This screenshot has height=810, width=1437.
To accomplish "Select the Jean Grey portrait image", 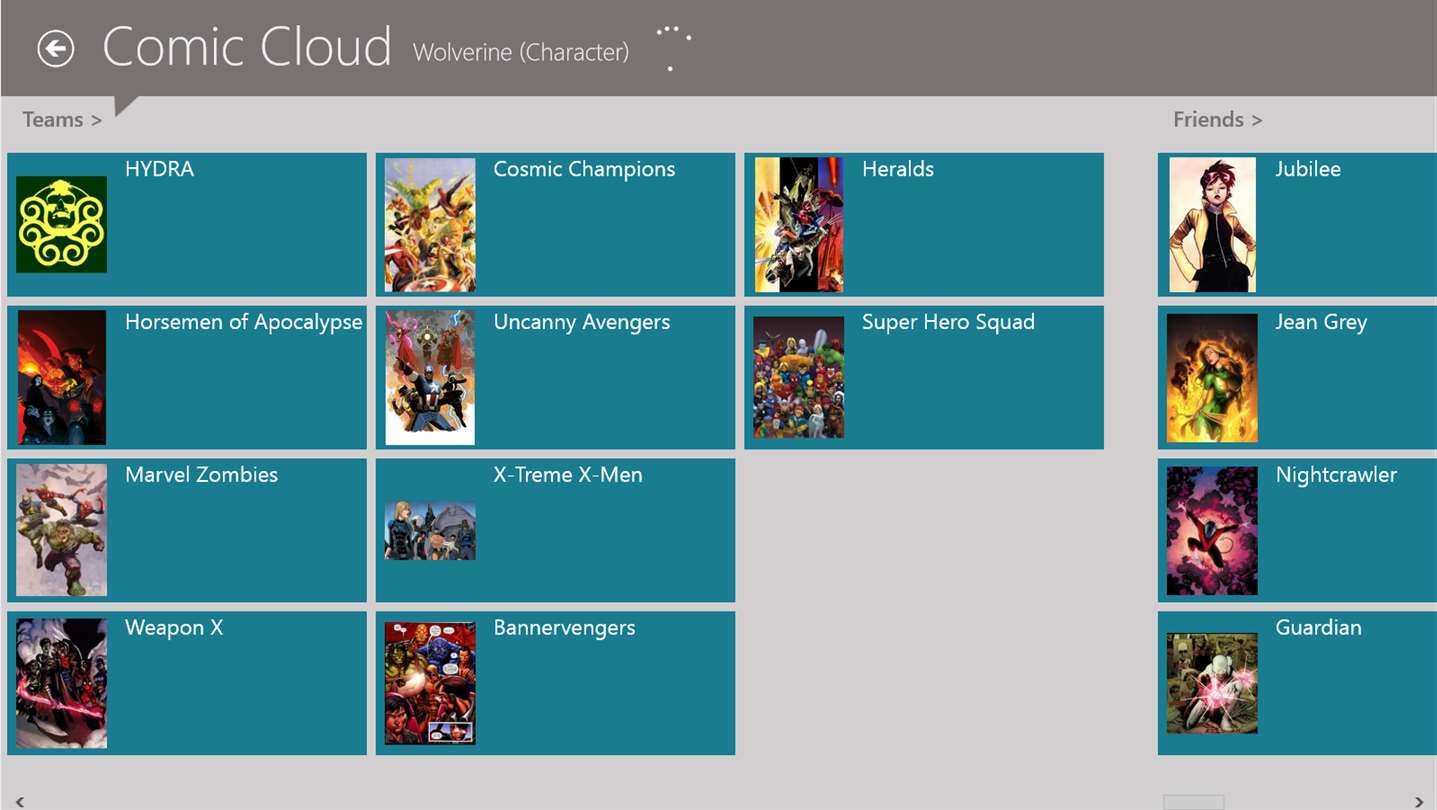I will 1212,378.
